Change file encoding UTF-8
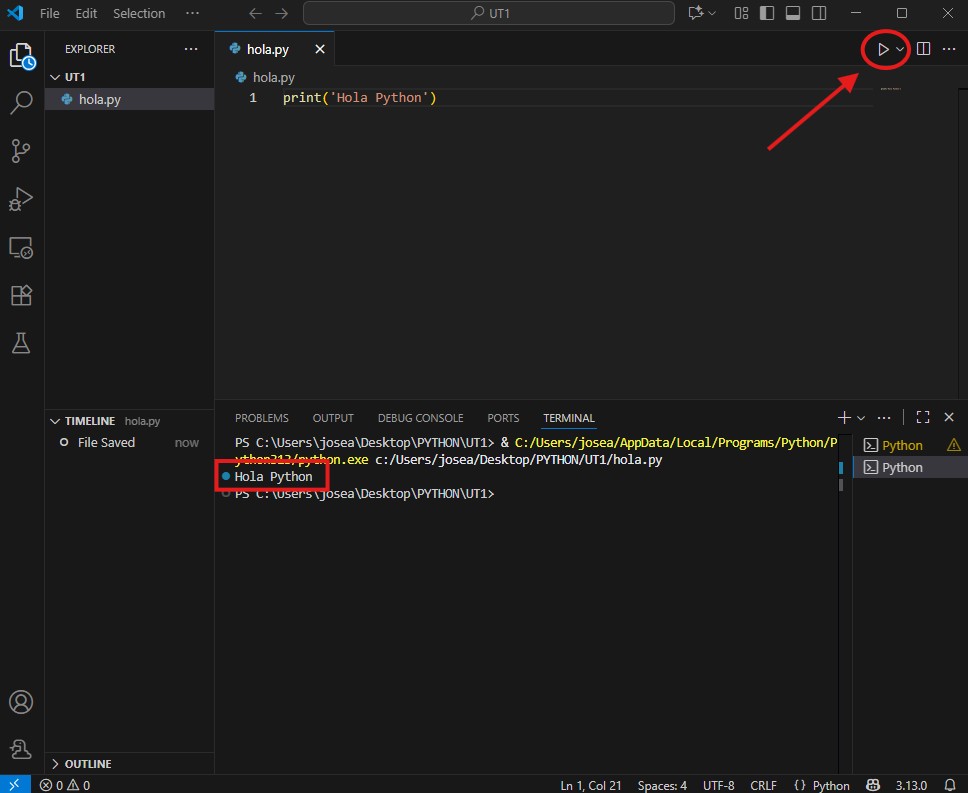 (719, 785)
